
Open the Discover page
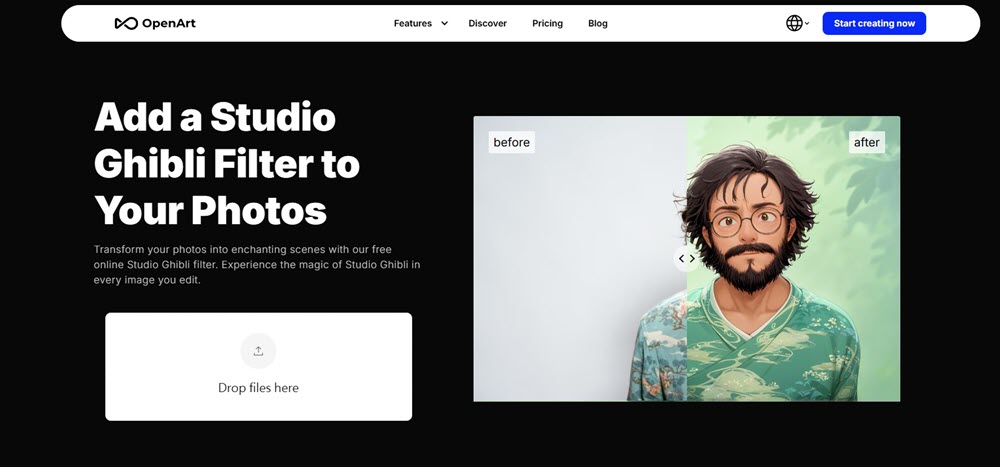point(487,24)
